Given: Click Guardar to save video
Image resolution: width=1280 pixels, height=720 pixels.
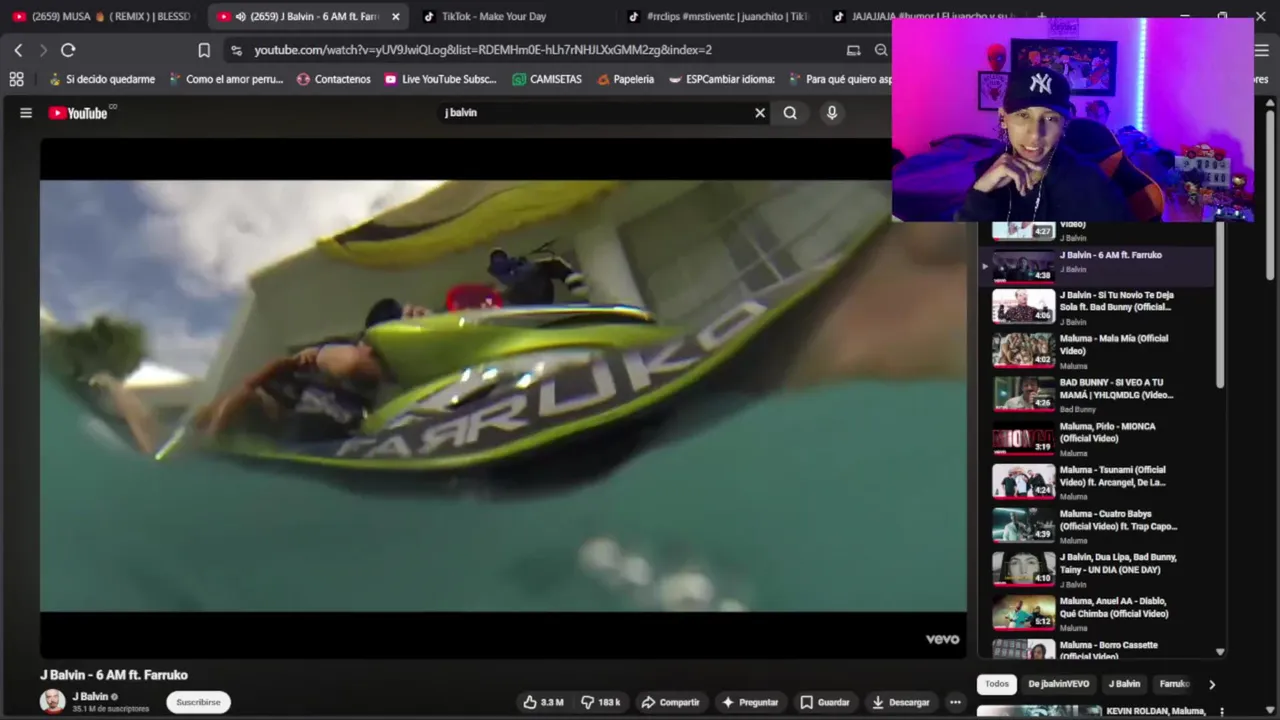Looking at the screenshot, I should [x=824, y=702].
